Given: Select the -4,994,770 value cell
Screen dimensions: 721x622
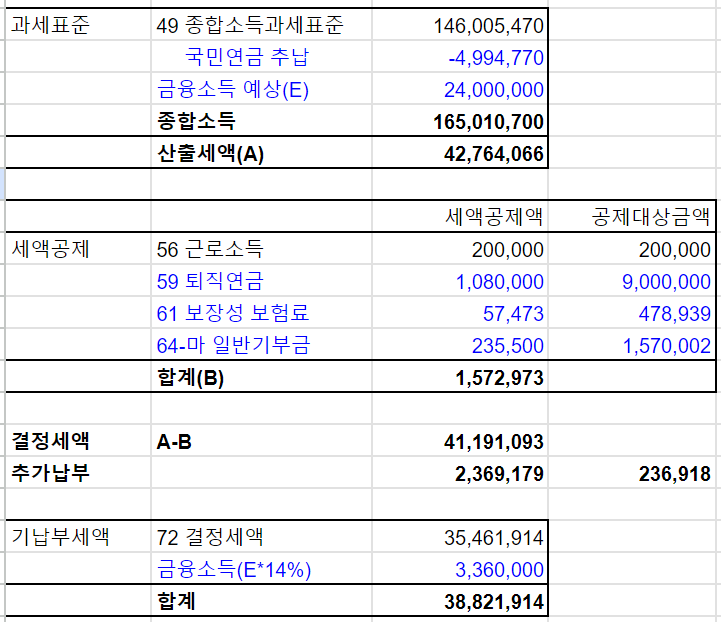Looking at the screenshot, I should pos(460,56).
